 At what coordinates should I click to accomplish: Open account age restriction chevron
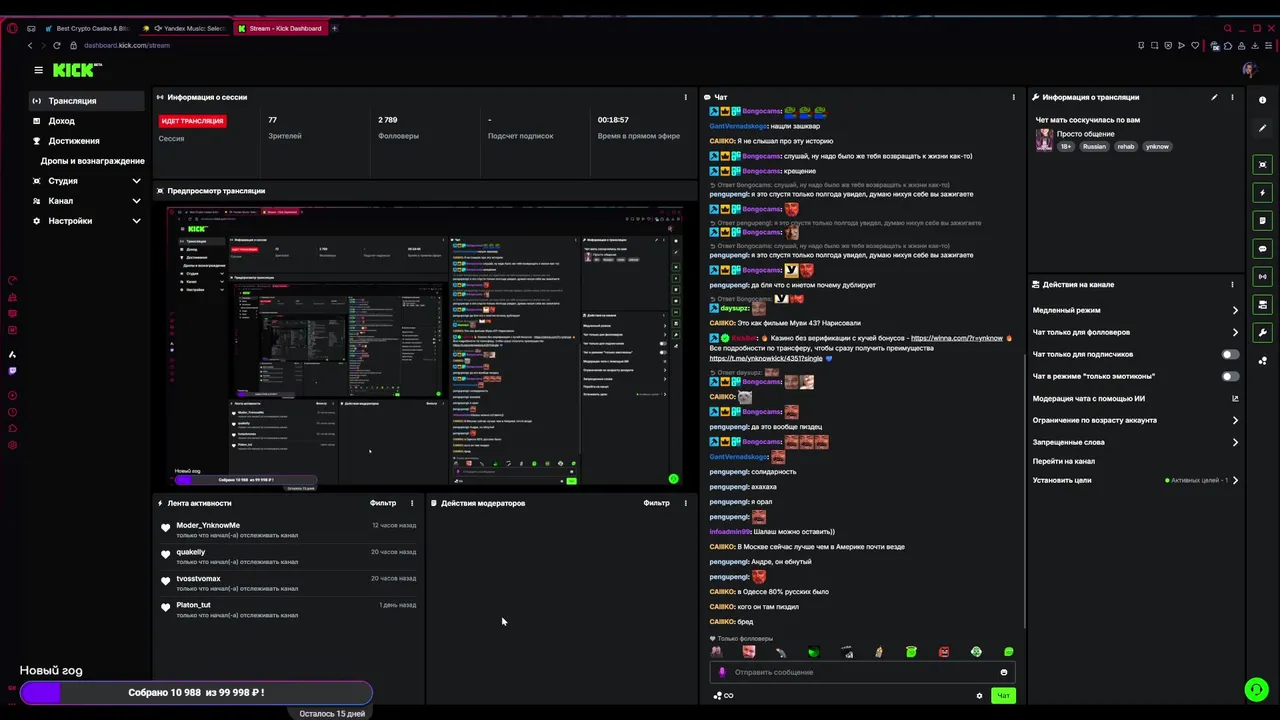(x=1235, y=420)
